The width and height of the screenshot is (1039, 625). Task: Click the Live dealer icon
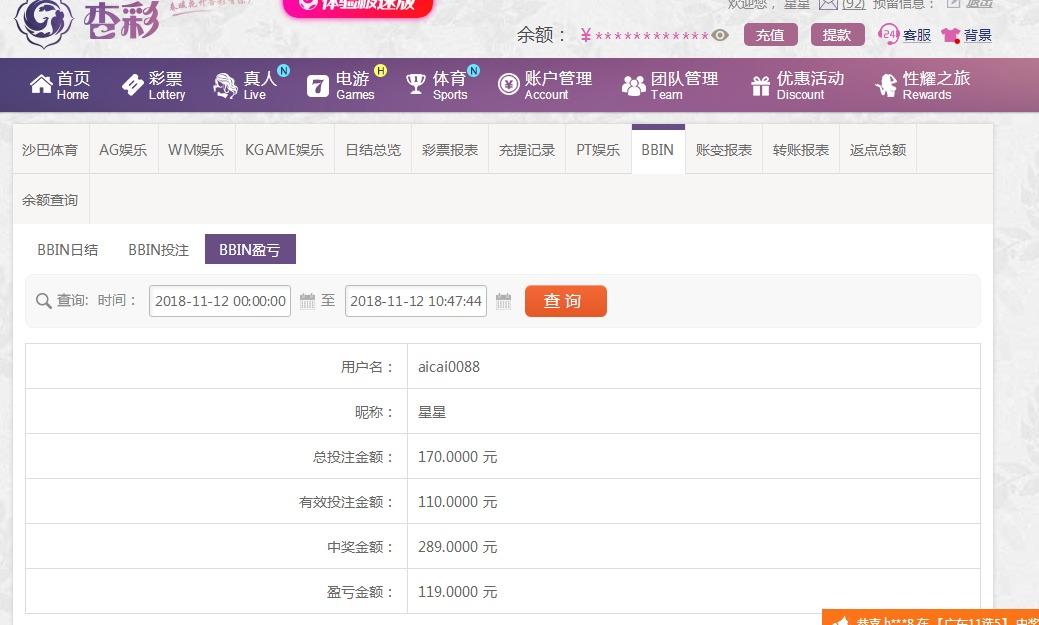(x=226, y=85)
